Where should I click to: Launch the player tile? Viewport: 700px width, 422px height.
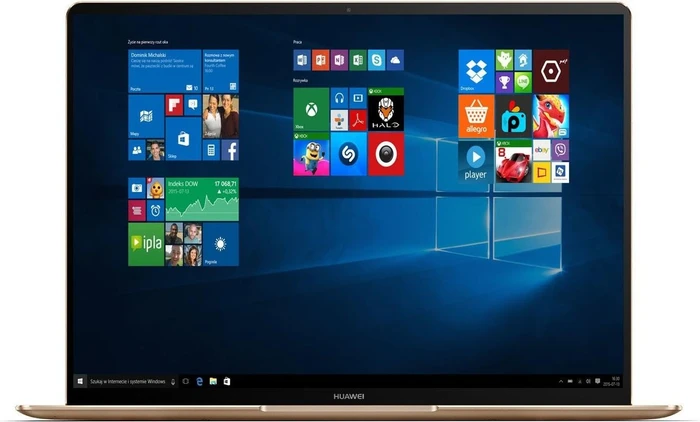tap(476, 161)
